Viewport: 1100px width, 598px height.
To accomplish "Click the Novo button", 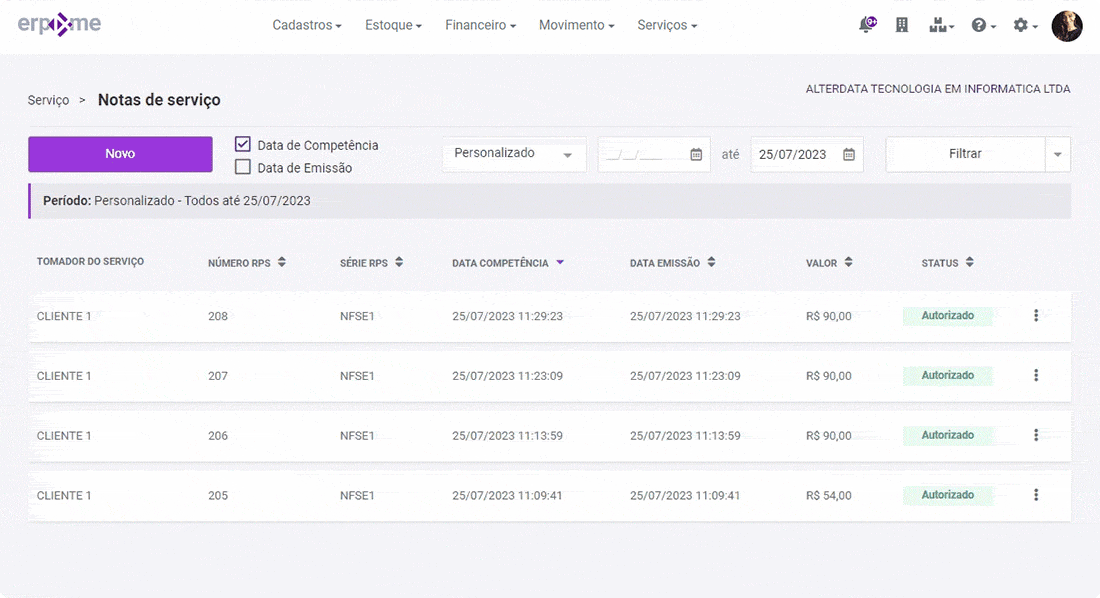I will (x=120, y=154).
